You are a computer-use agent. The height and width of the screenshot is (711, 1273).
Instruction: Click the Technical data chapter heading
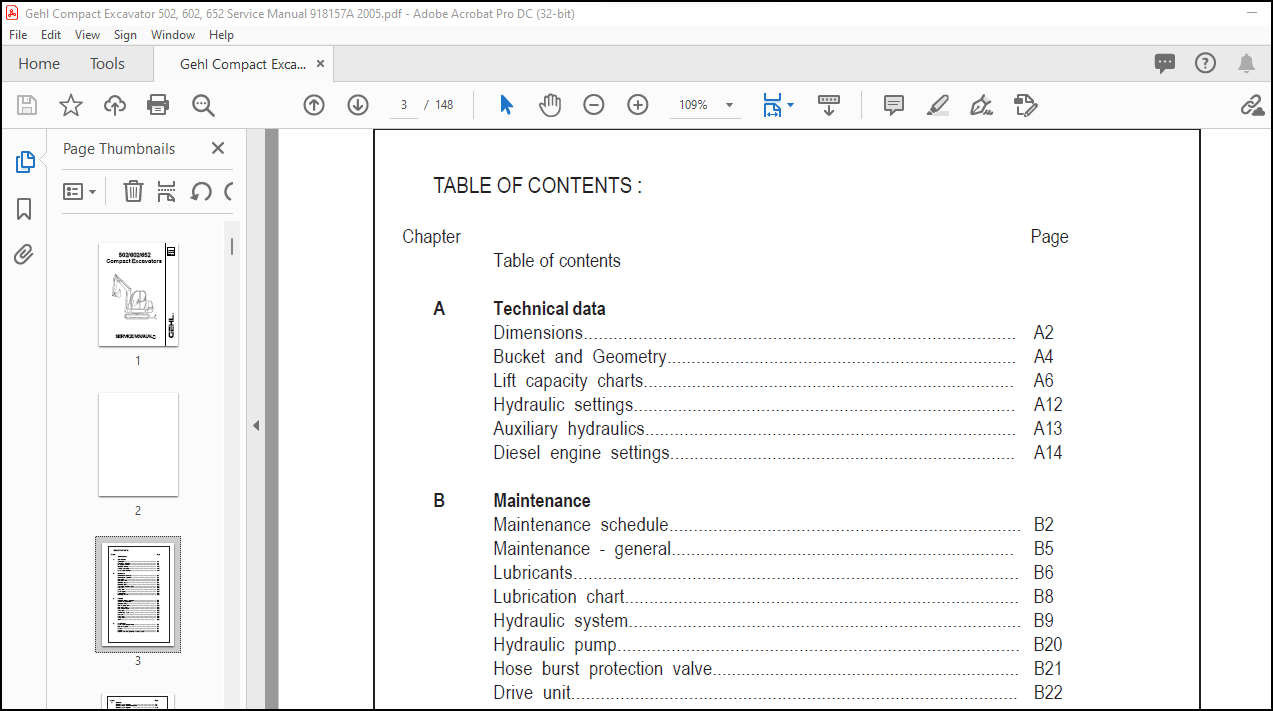pyautogui.click(x=549, y=309)
